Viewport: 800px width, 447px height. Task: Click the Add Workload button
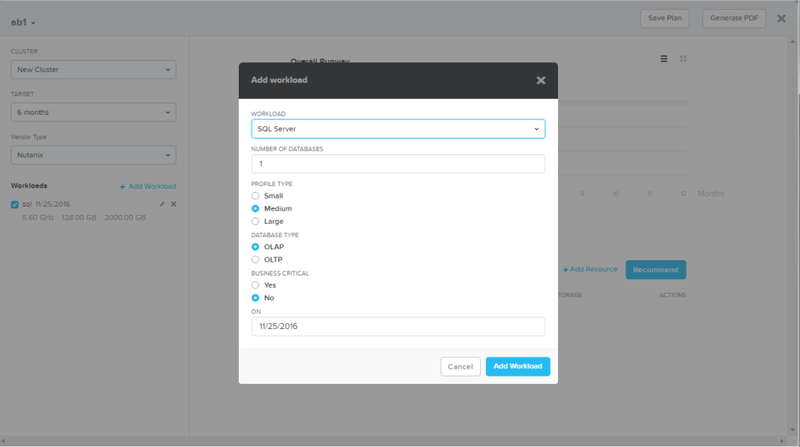(518, 366)
